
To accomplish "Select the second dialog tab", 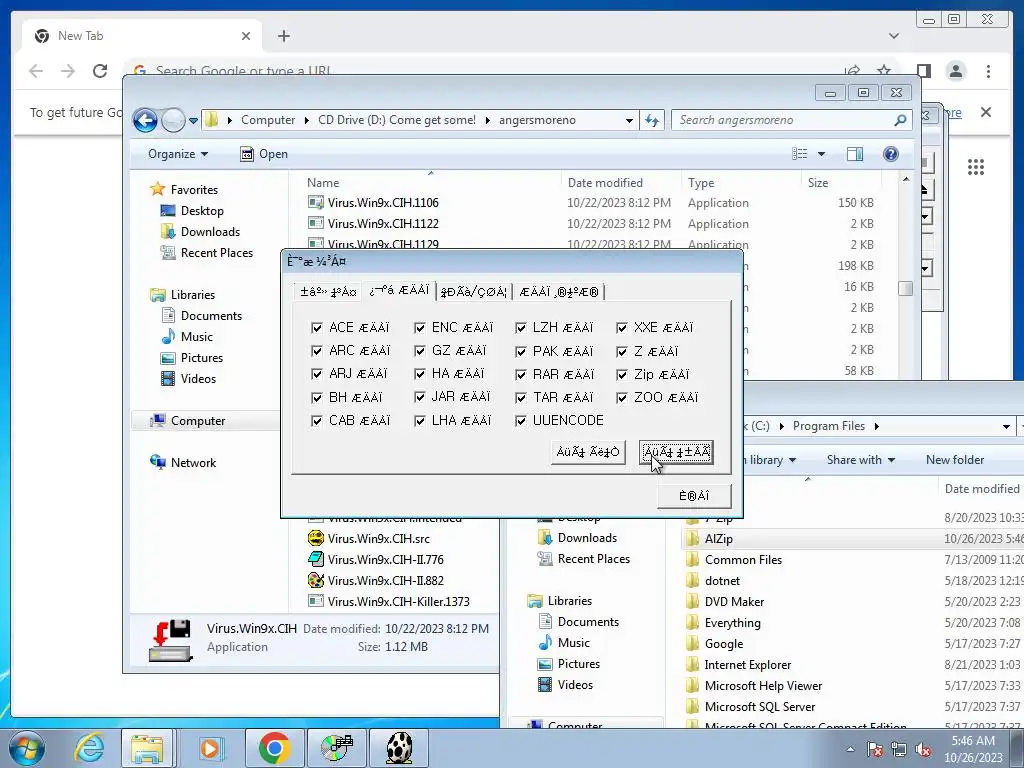I will click(x=399, y=290).
